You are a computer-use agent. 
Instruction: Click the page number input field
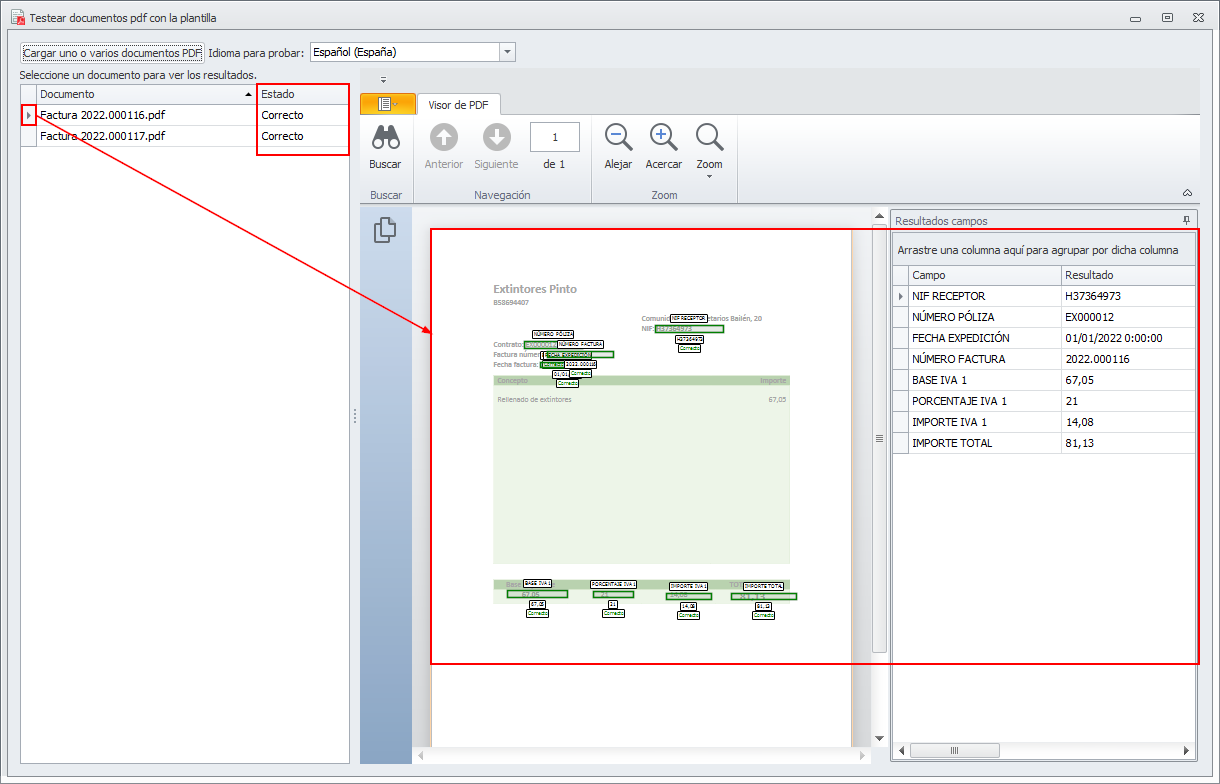coord(555,137)
